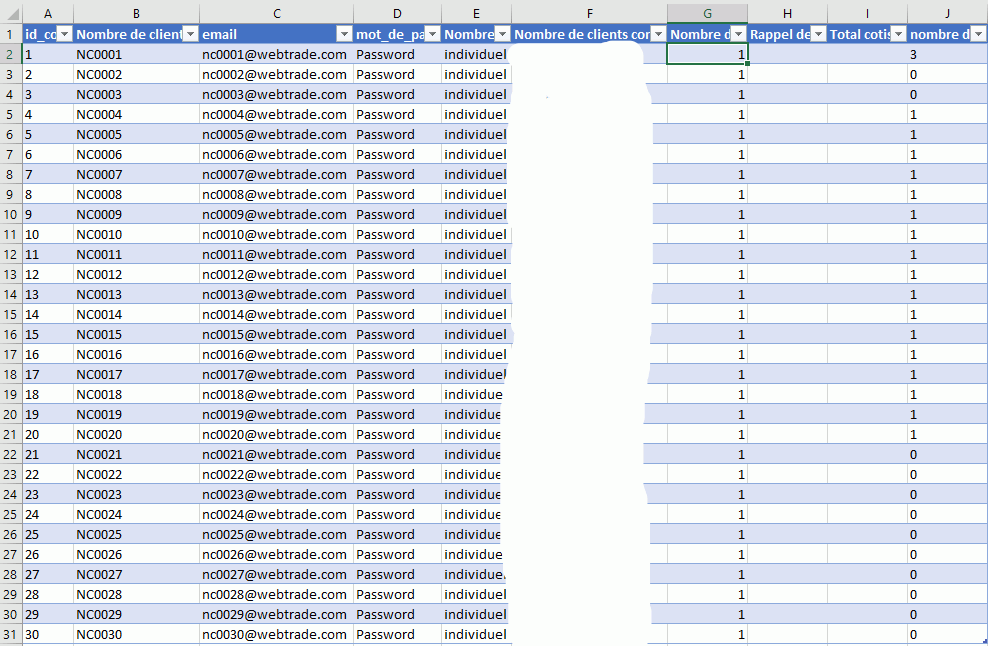
Task: Select row 25 by its row header
Action: pos(10,514)
